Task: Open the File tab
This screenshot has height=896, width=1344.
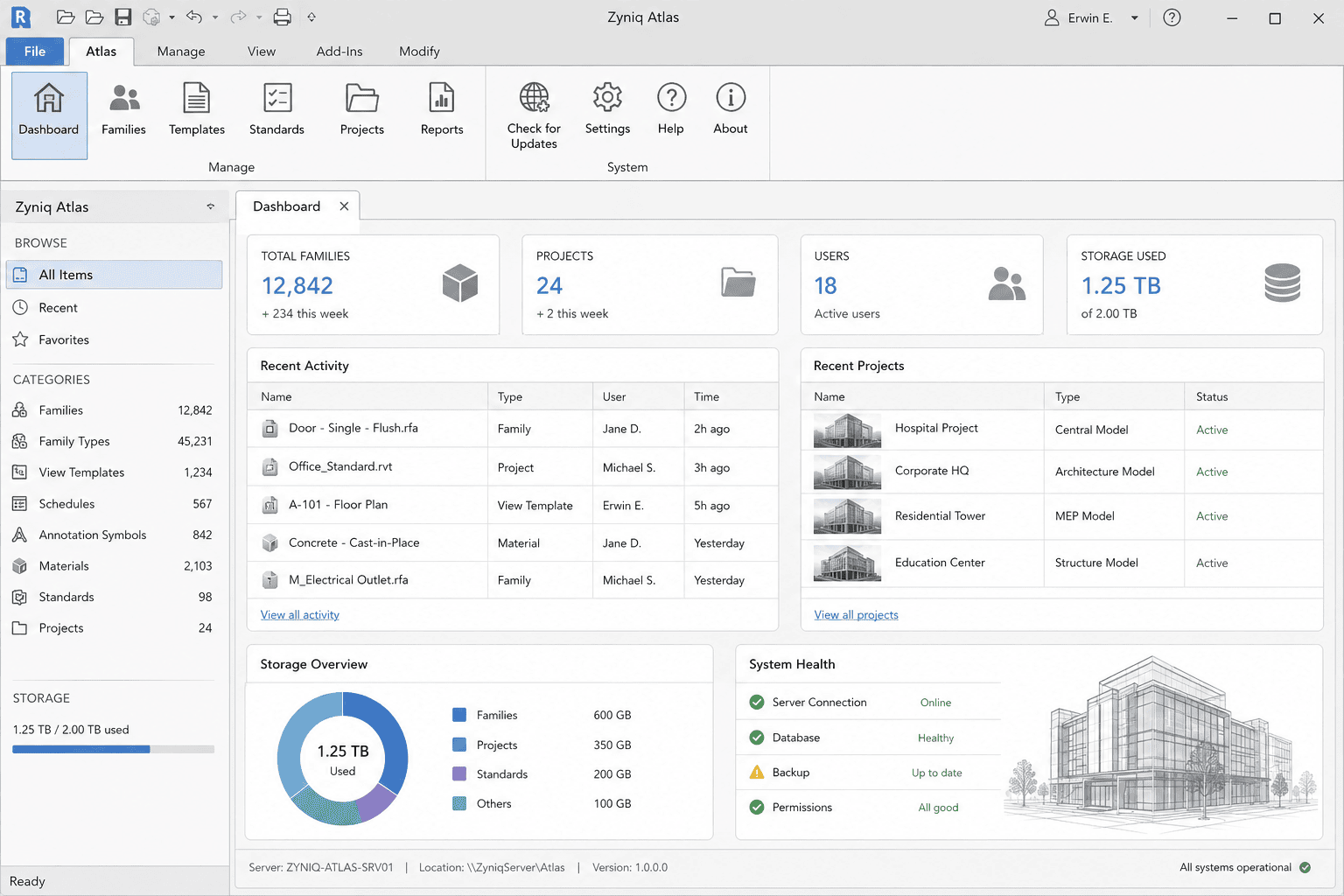Action: coord(35,52)
